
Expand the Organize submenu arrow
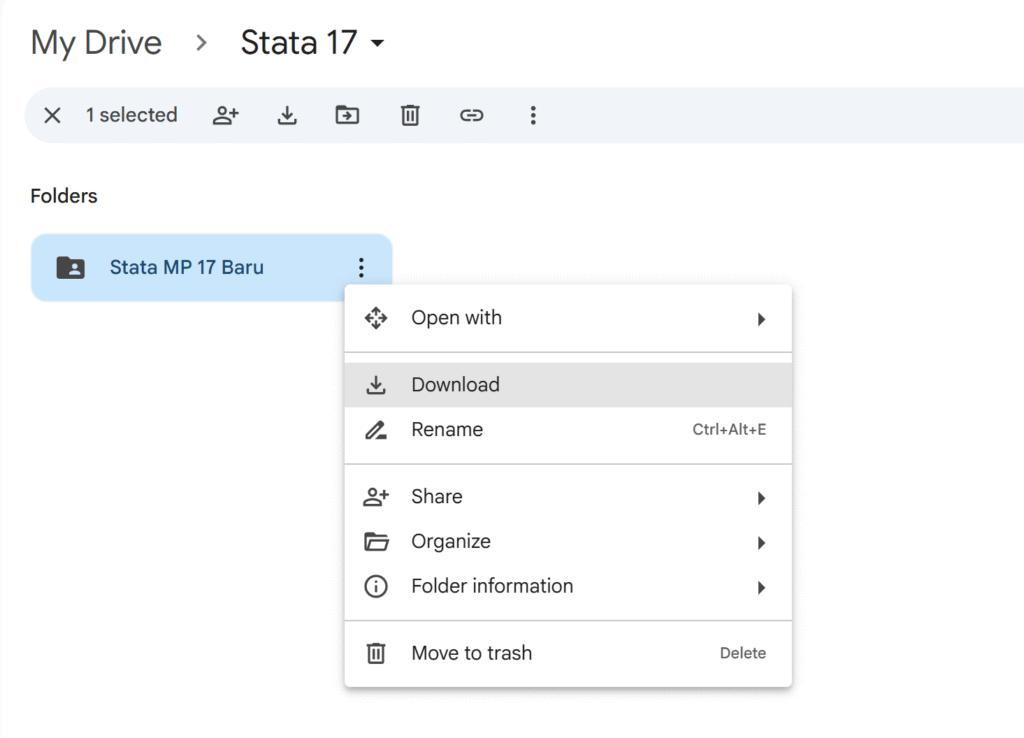coord(761,543)
